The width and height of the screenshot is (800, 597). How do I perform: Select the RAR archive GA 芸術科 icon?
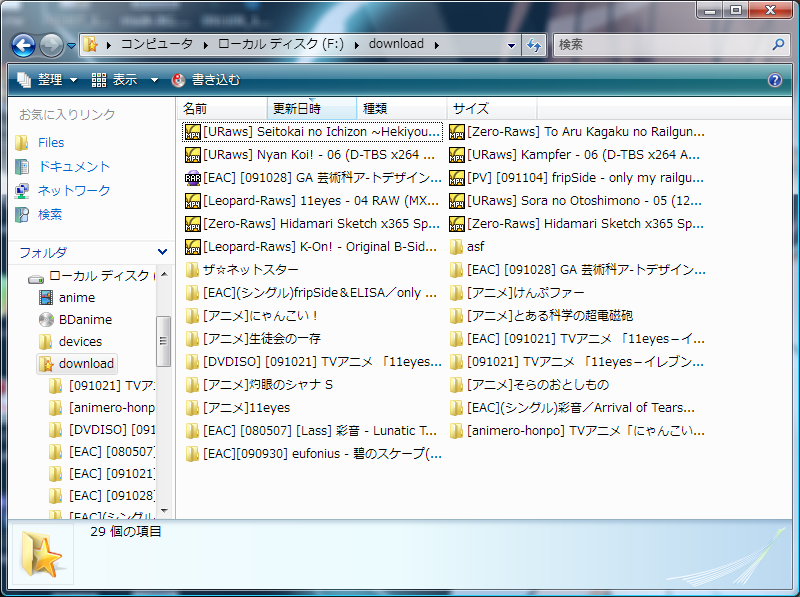(192, 178)
